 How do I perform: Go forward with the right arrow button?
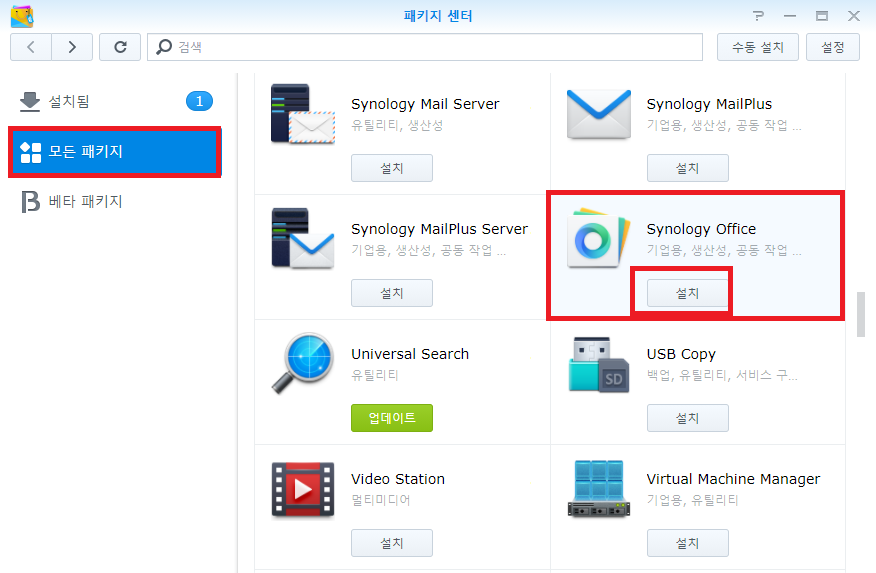point(72,47)
